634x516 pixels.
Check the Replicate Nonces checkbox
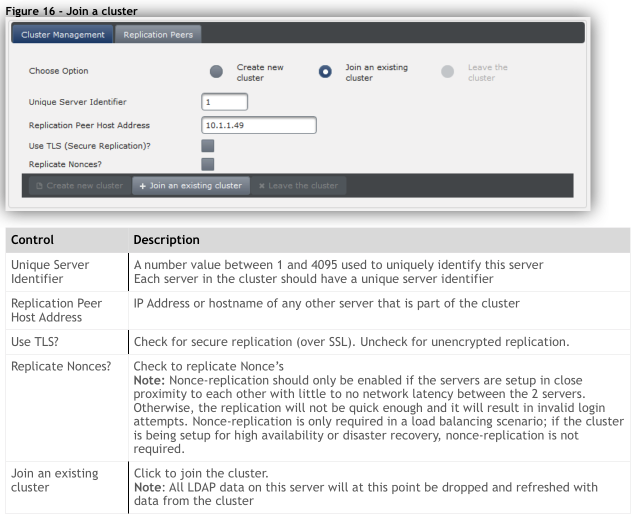[x=208, y=164]
